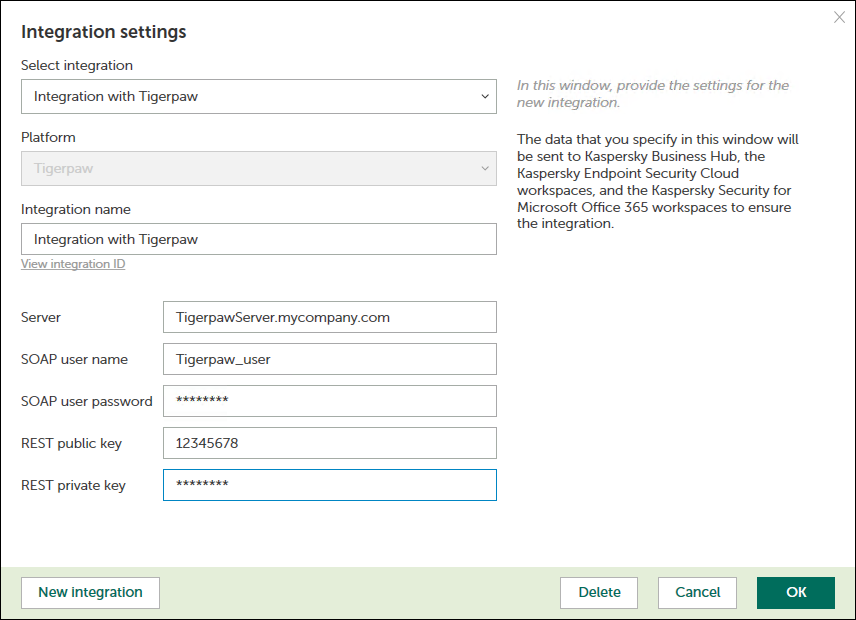The height and width of the screenshot is (620, 856).
Task: Click the "REST public key" label
Action: 70,443
